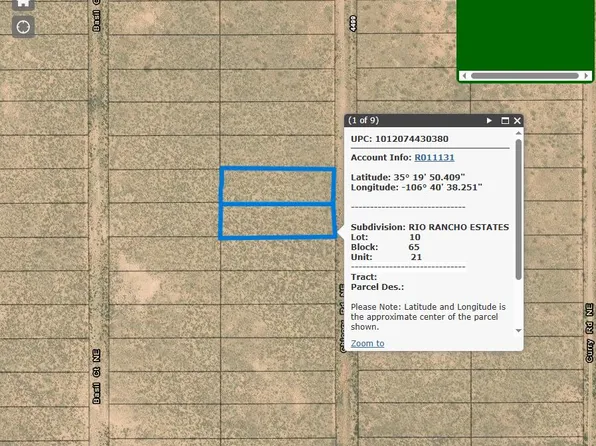Click the green overview map panel

525,35
